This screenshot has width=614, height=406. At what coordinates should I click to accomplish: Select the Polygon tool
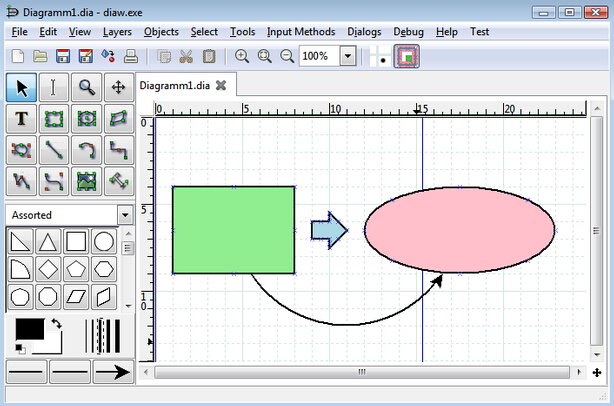[119, 119]
